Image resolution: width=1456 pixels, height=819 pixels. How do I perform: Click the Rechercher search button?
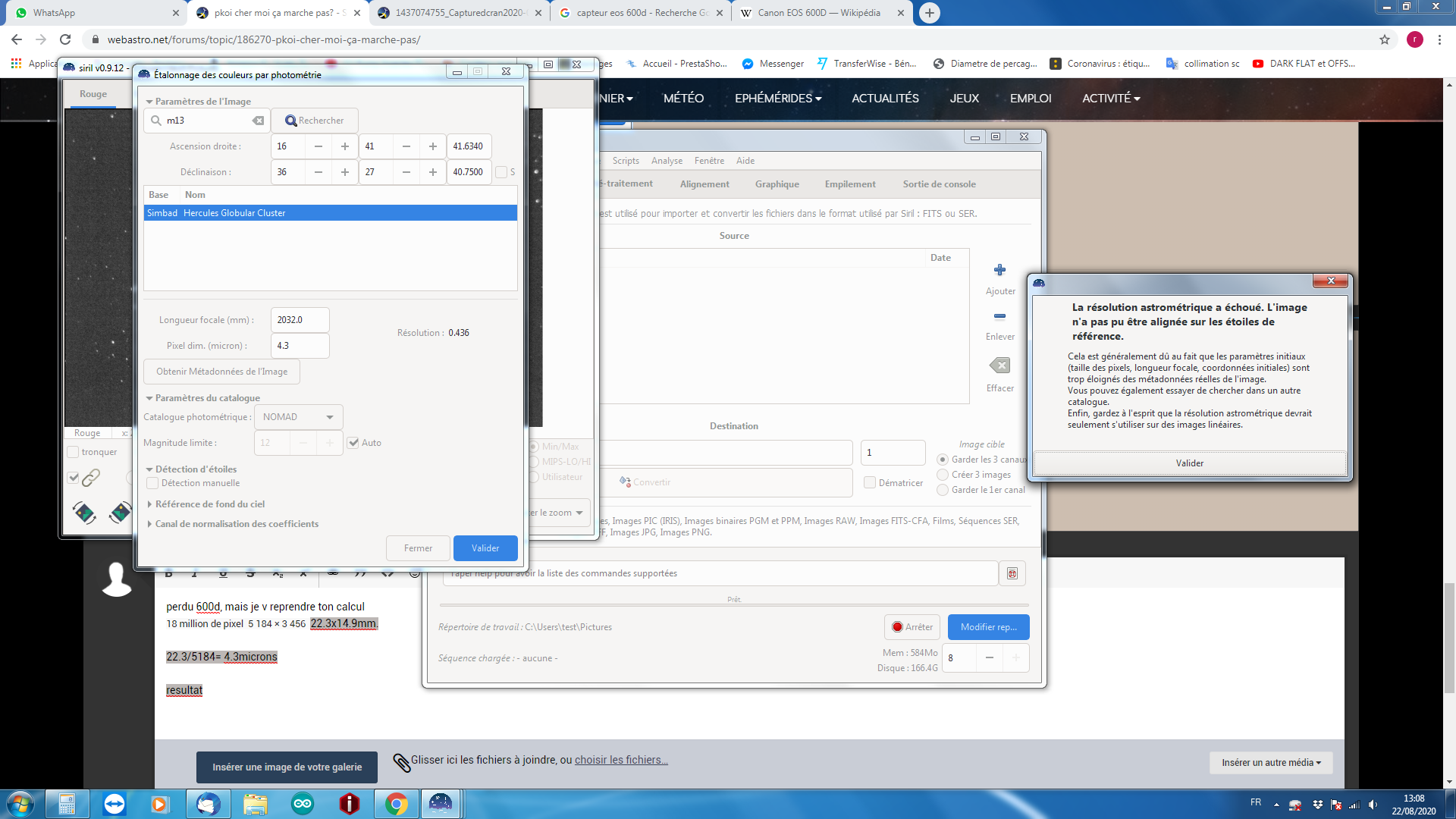coord(314,121)
